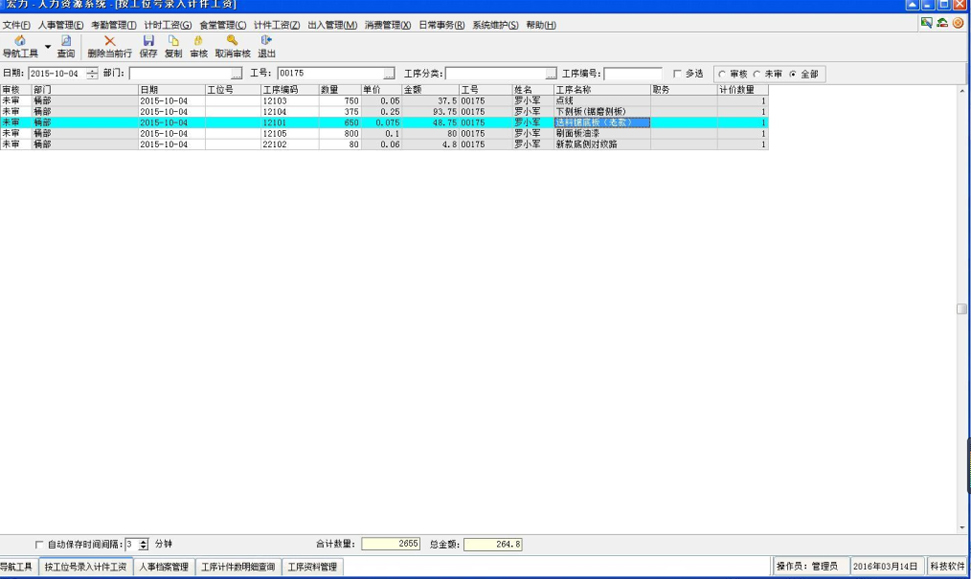Screen dimensions: 971x579
Task: Enable the 多选 multi-select checkbox
Action: [677, 74]
